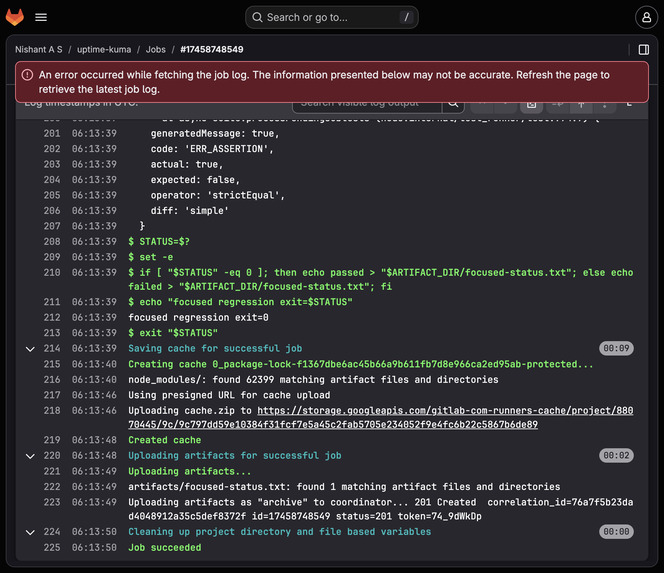The image size is (664, 573).
Task: Select log line number 201
Action: click(52, 133)
